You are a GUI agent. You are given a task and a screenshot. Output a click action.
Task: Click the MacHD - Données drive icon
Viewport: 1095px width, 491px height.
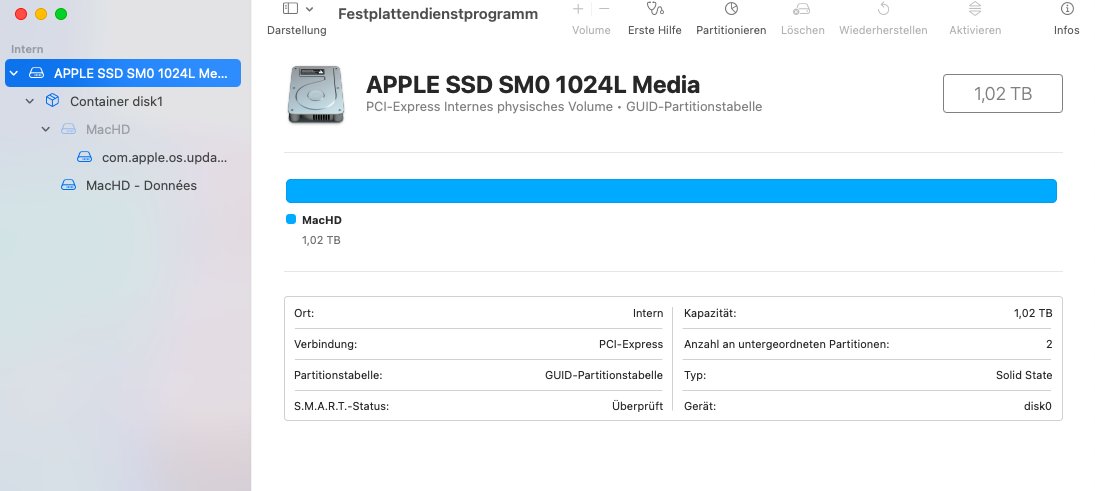[68, 185]
